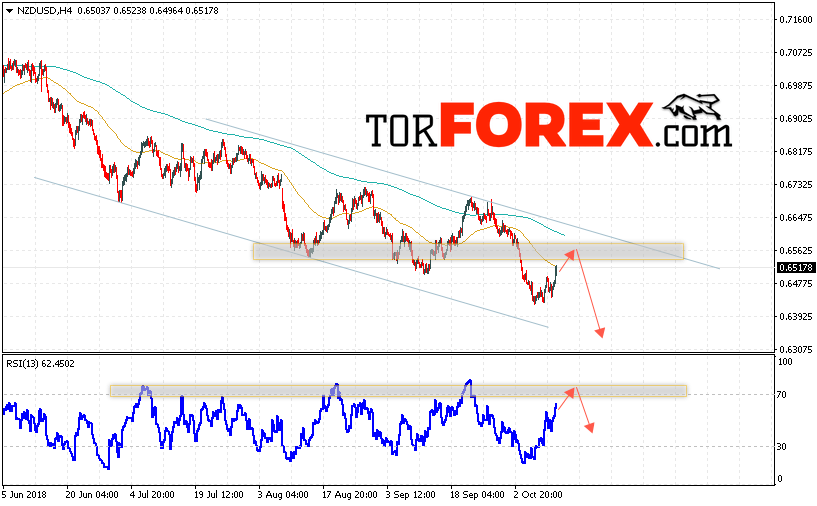Select the RSI 70 level label
This screenshot has width=817, height=506.
tap(782, 395)
